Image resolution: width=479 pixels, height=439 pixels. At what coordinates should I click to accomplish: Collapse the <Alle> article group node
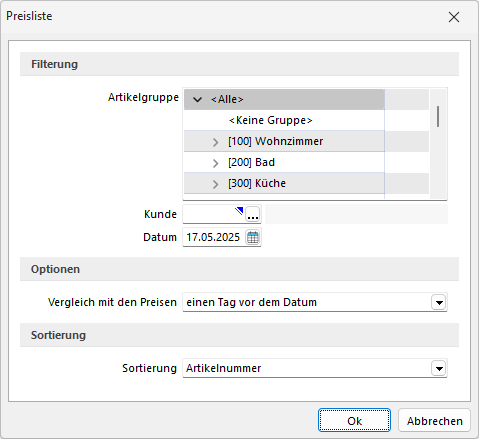coord(197,99)
